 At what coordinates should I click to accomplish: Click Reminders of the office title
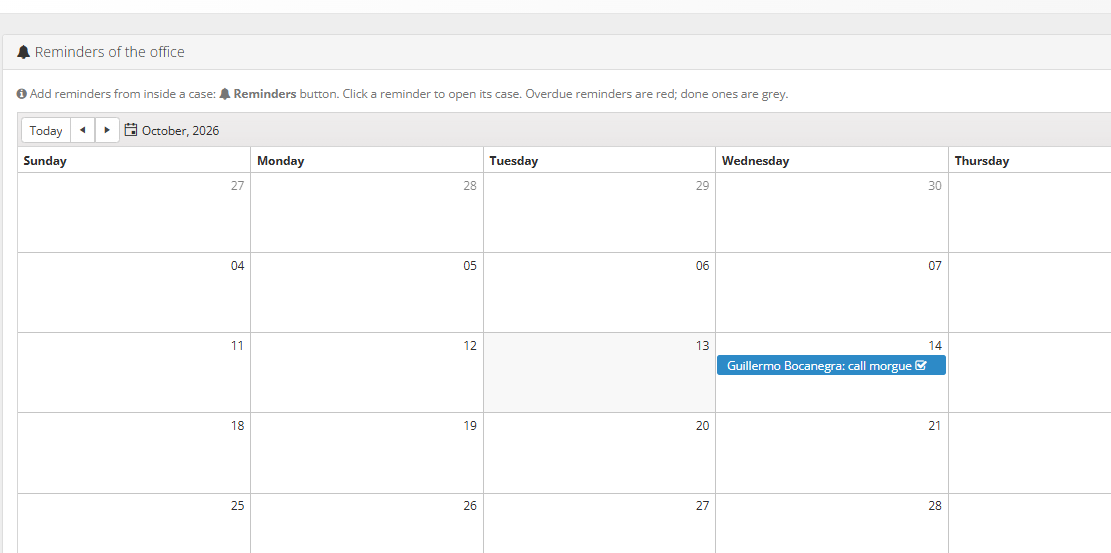pyautogui.click(x=110, y=52)
